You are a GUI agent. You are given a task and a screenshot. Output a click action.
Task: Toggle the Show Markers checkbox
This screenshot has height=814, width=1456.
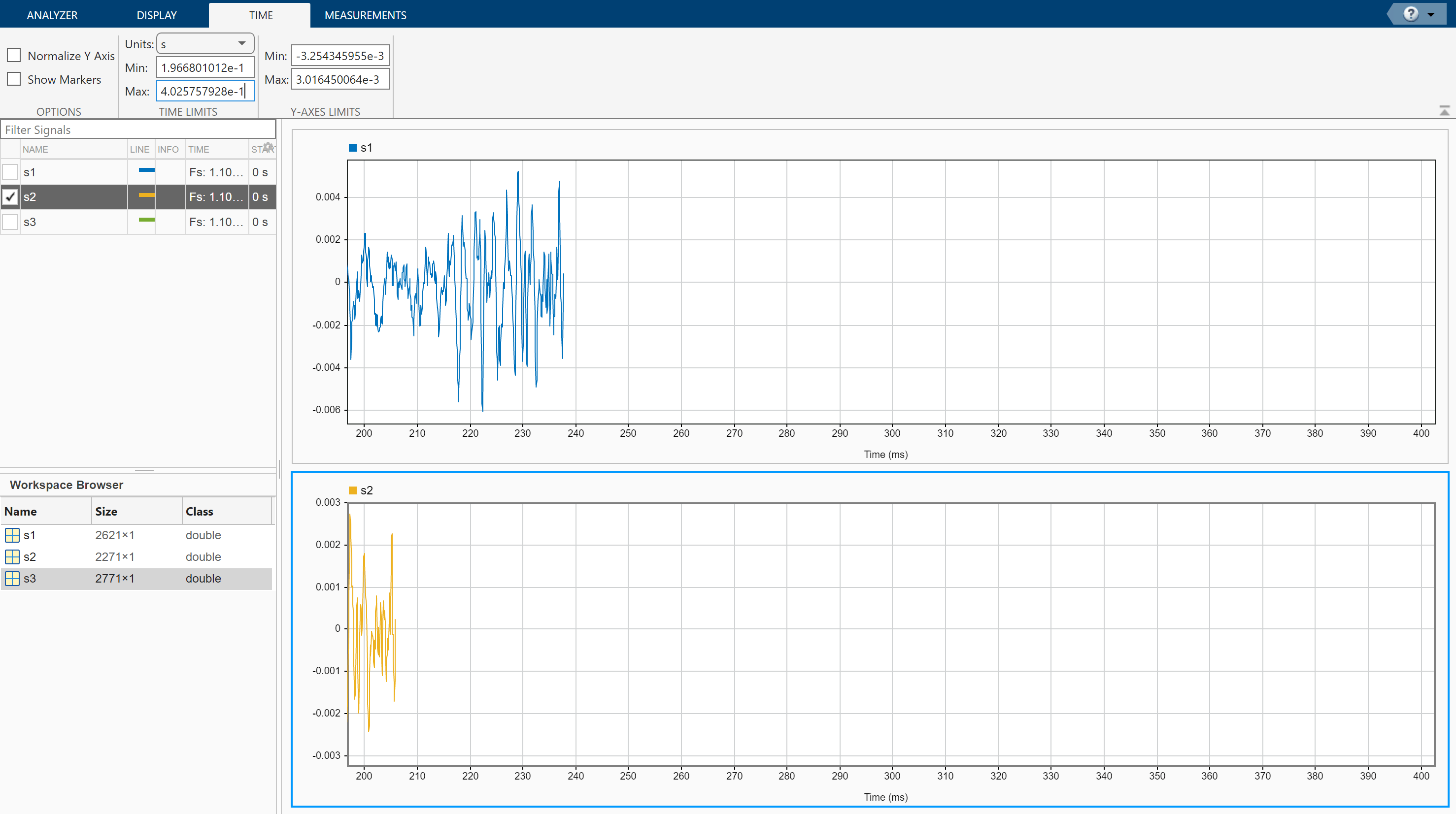coord(14,79)
